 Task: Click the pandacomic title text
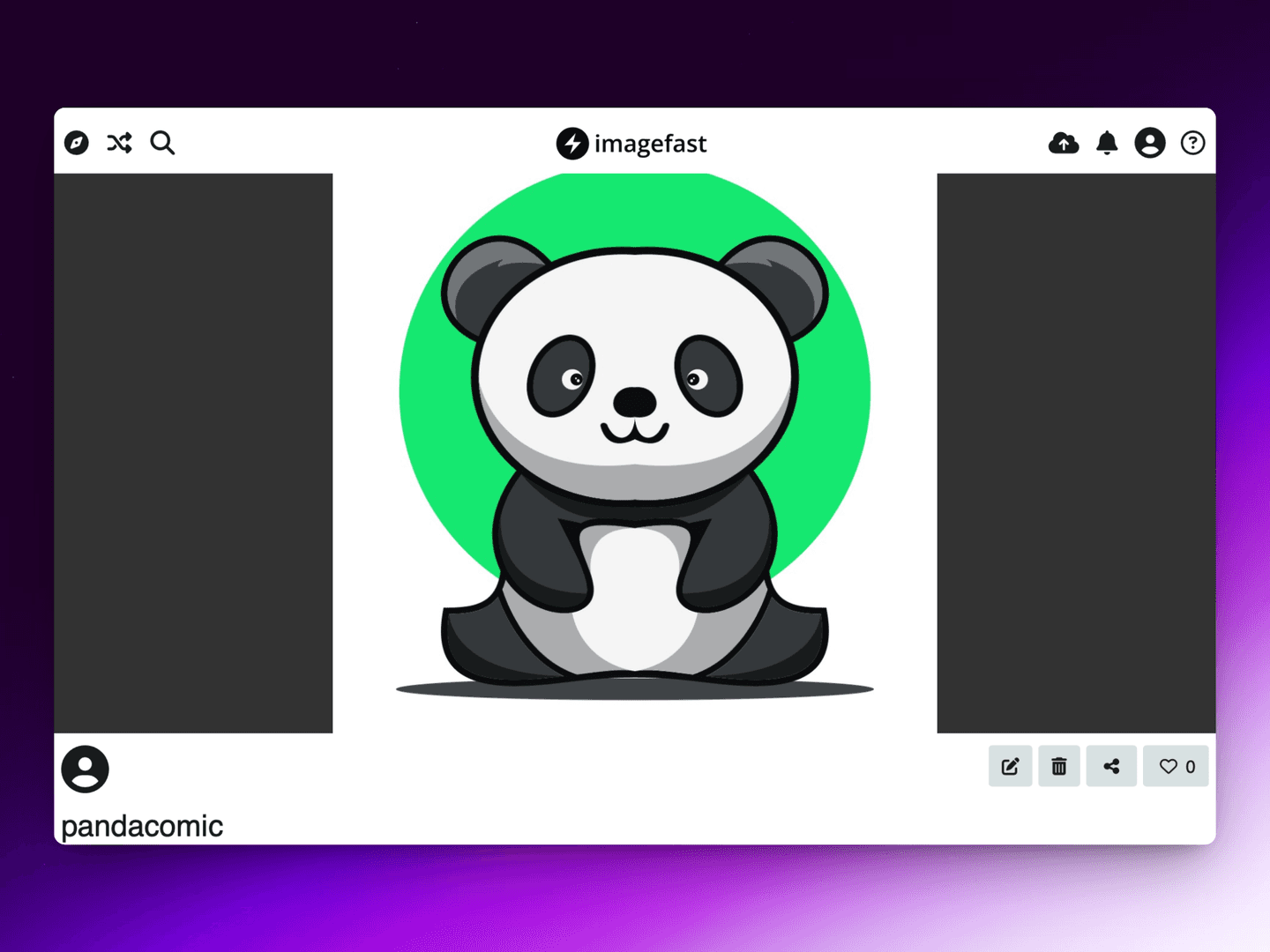(142, 826)
